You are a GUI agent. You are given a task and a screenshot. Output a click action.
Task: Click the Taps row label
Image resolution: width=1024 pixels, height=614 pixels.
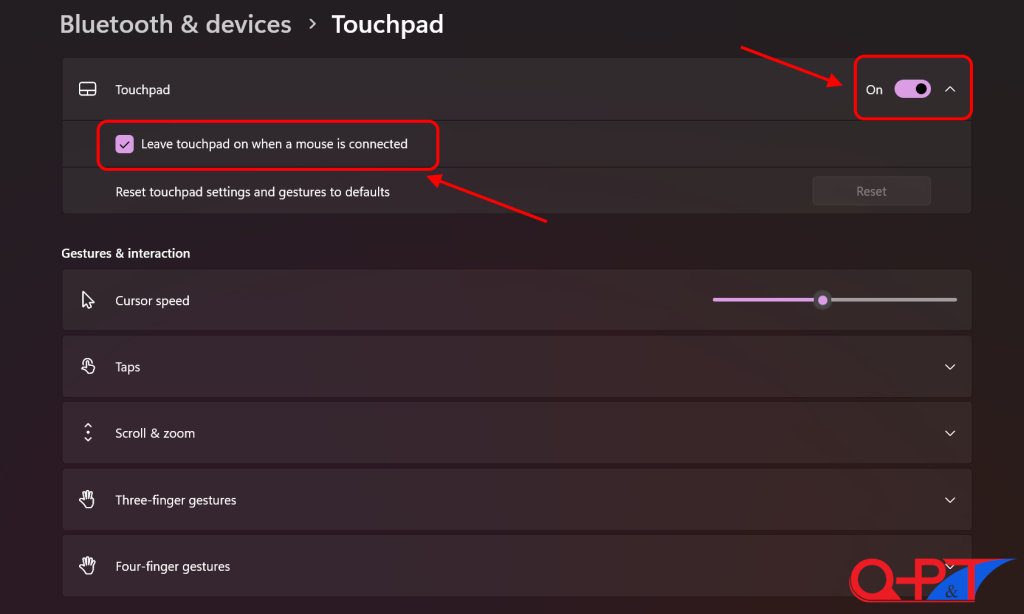[128, 367]
